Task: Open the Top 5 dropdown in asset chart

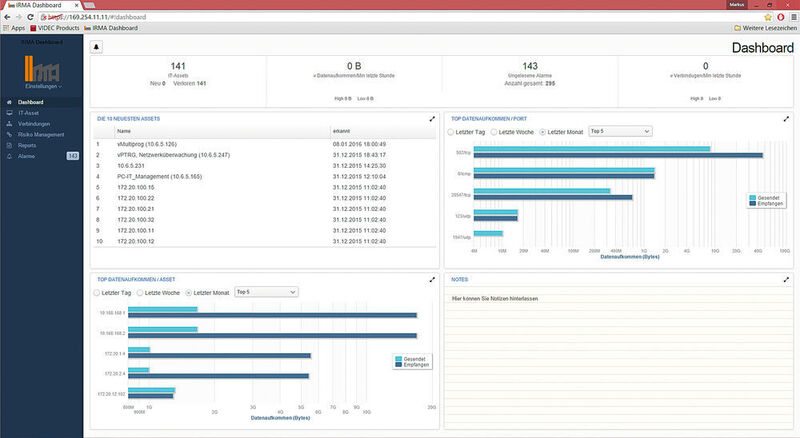Action: [x=266, y=292]
